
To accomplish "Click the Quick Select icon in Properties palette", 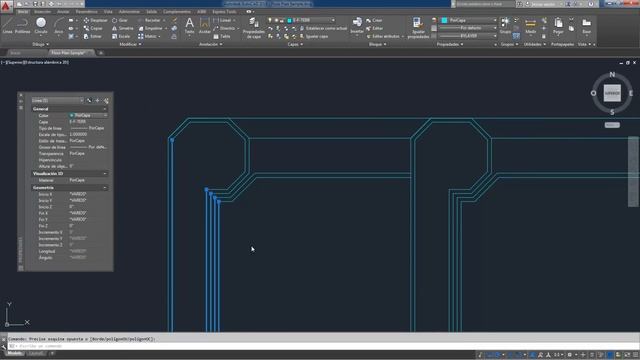I will pyautogui.click(x=106, y=100).
